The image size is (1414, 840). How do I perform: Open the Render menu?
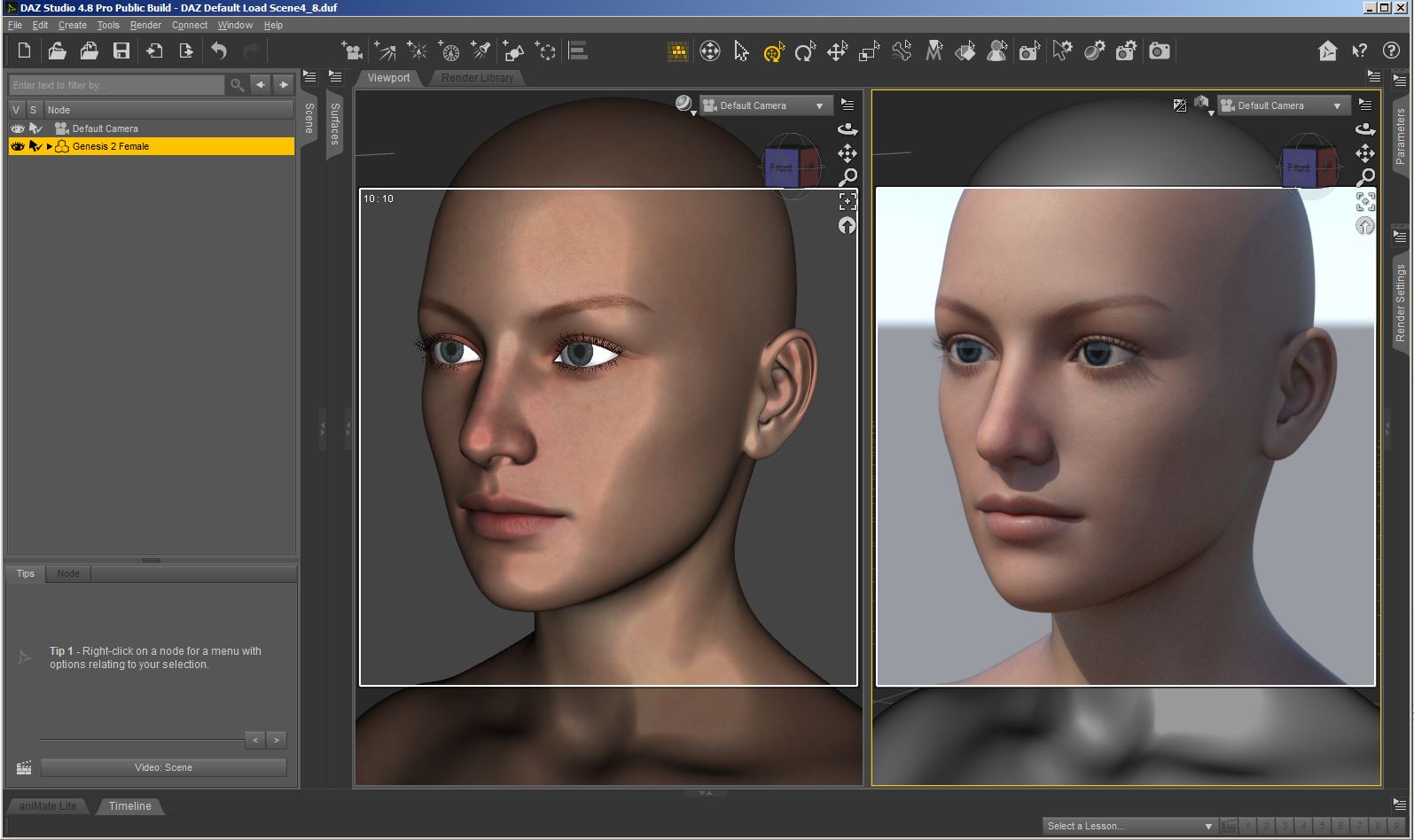point(145,25)
